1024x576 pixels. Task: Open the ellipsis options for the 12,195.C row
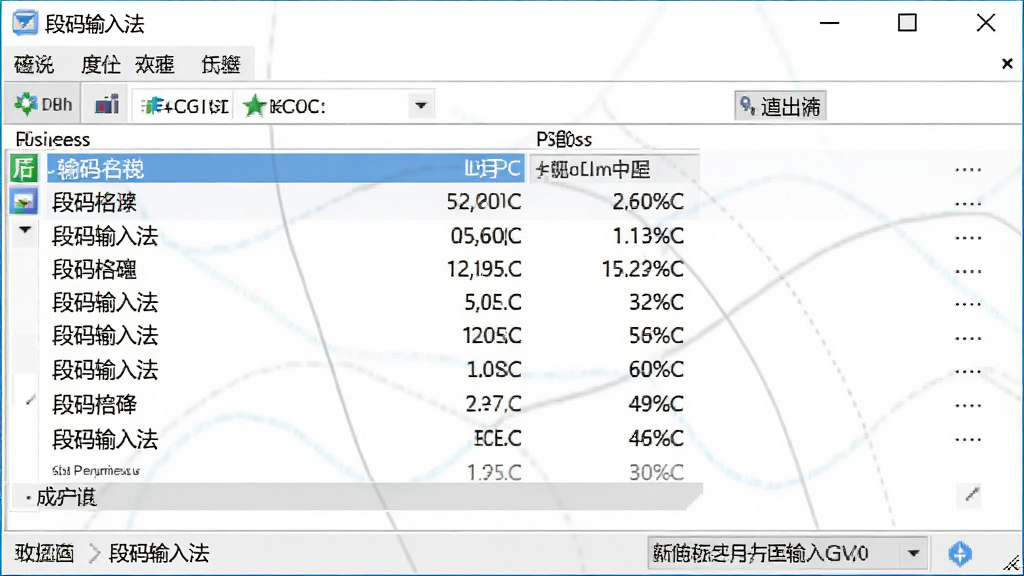tap(968, 271)
